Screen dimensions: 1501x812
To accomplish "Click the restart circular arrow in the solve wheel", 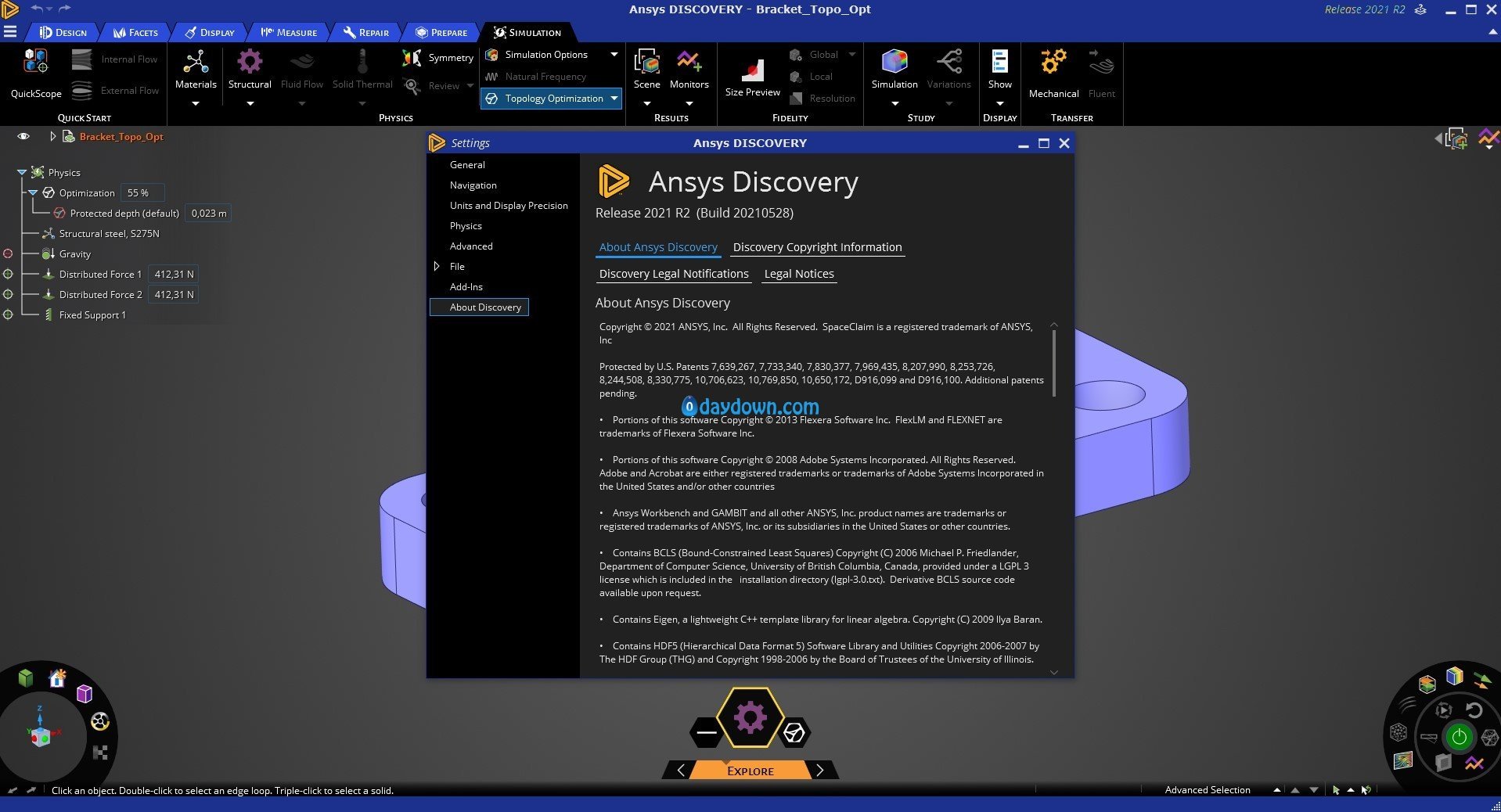I will pyautogui.click(x=1474, y=710).
